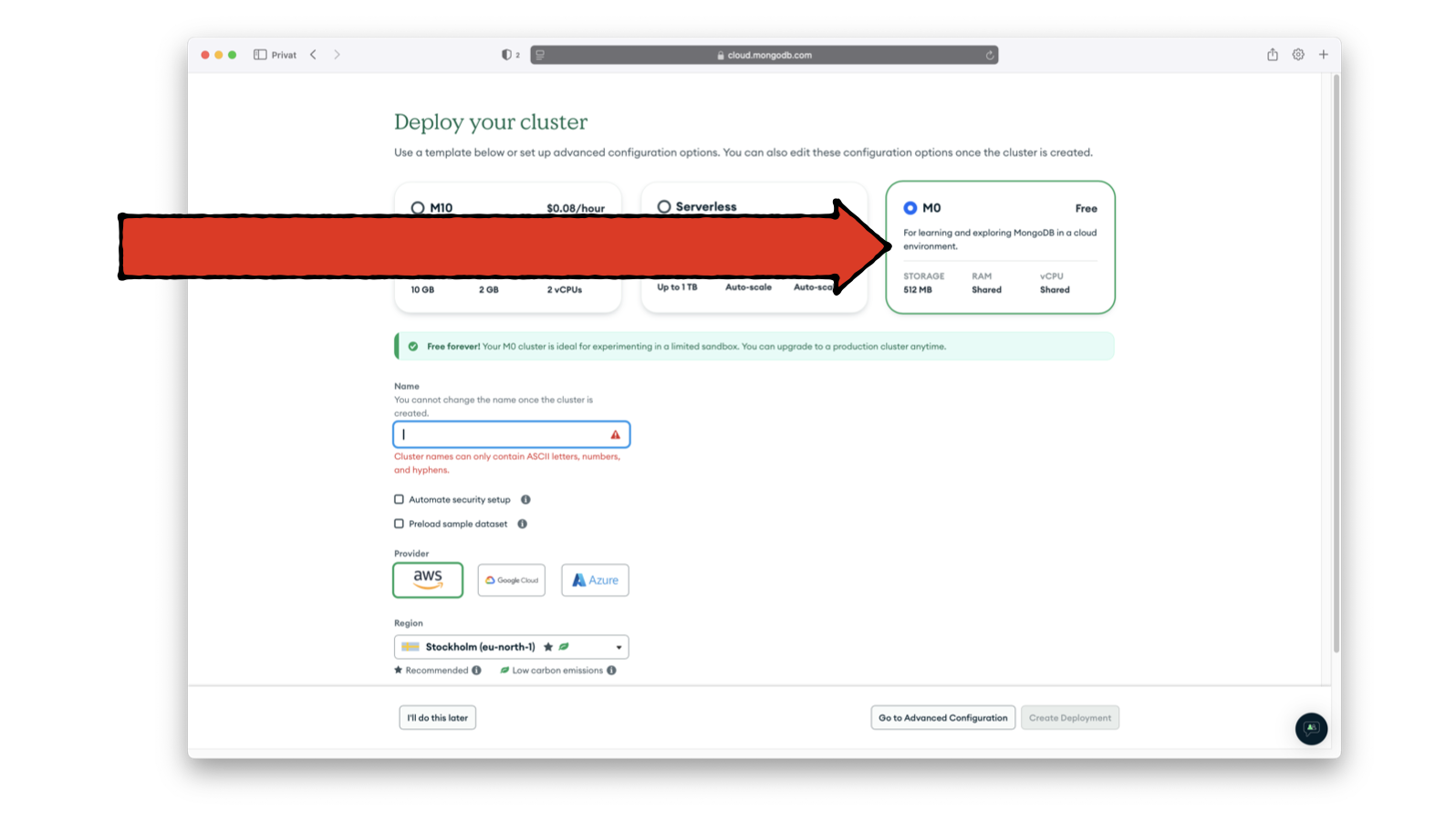This screenshot has height=813, width=1456.
Task: Go forward with the Safari forward arrow
Action: [337, 55]
